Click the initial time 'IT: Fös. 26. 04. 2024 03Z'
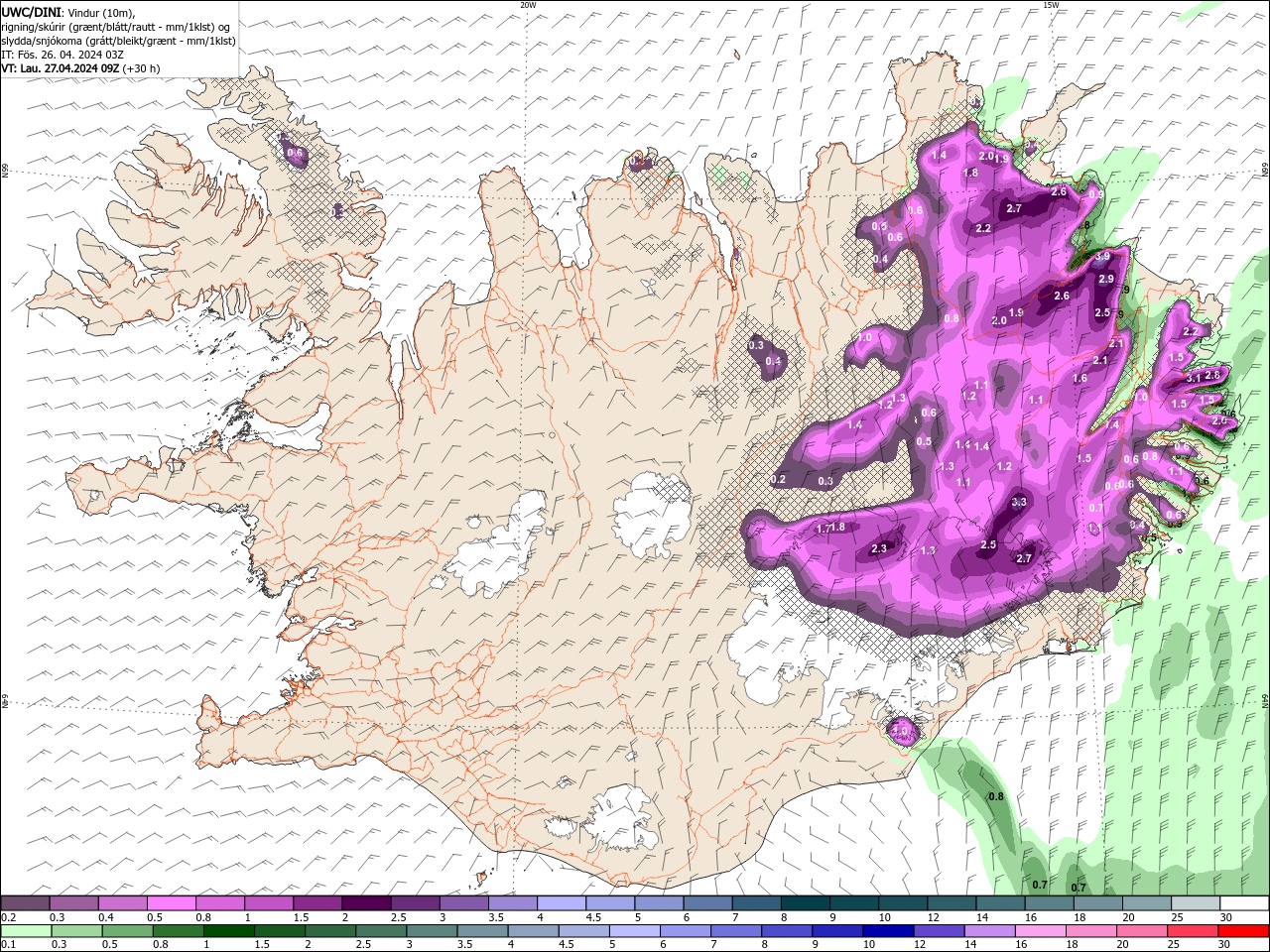Screen dimensions: 1270x952 (61, 55)
